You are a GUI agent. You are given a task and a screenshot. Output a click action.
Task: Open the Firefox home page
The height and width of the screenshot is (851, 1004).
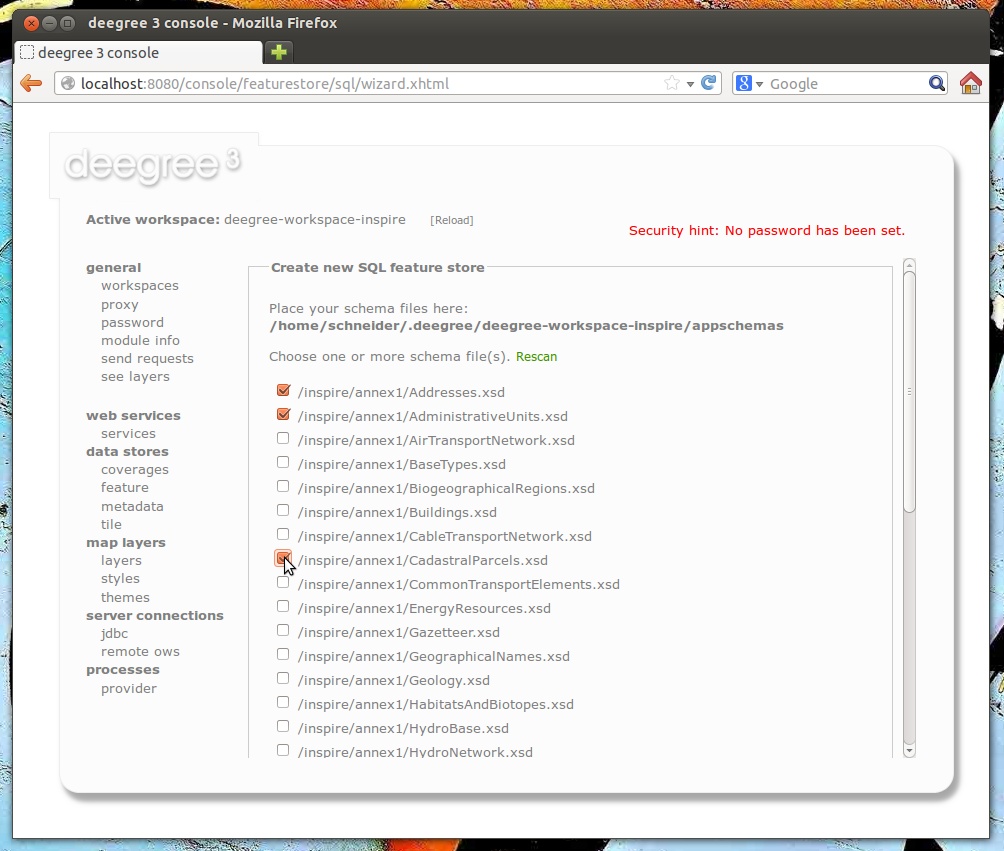[x=969, y=84]
